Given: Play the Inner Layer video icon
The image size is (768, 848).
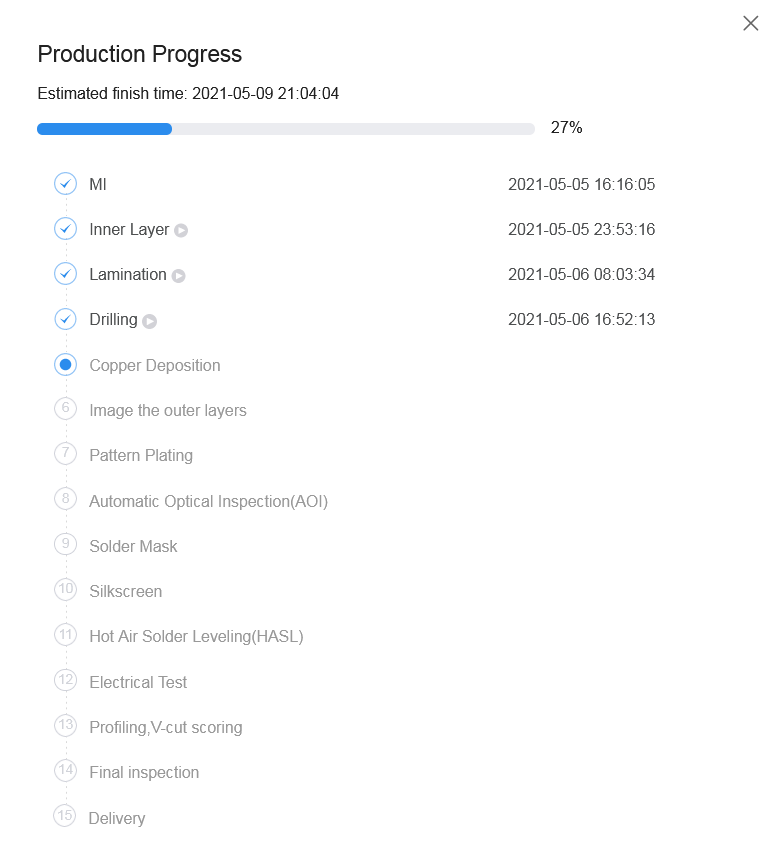Looking at the screenshot, I should click(181, 230).
